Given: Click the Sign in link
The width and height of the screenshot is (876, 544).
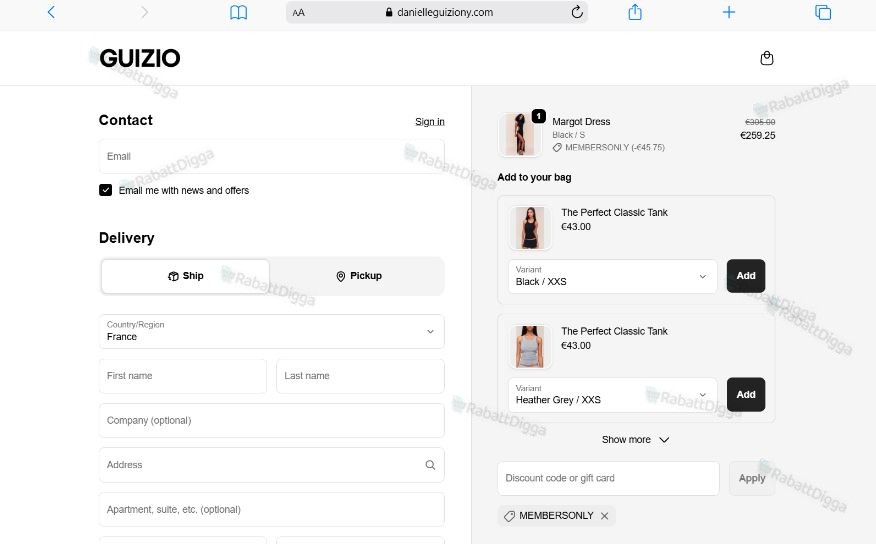Looking at the screenshot, I should pyautogui.click(x=430, y=121).
